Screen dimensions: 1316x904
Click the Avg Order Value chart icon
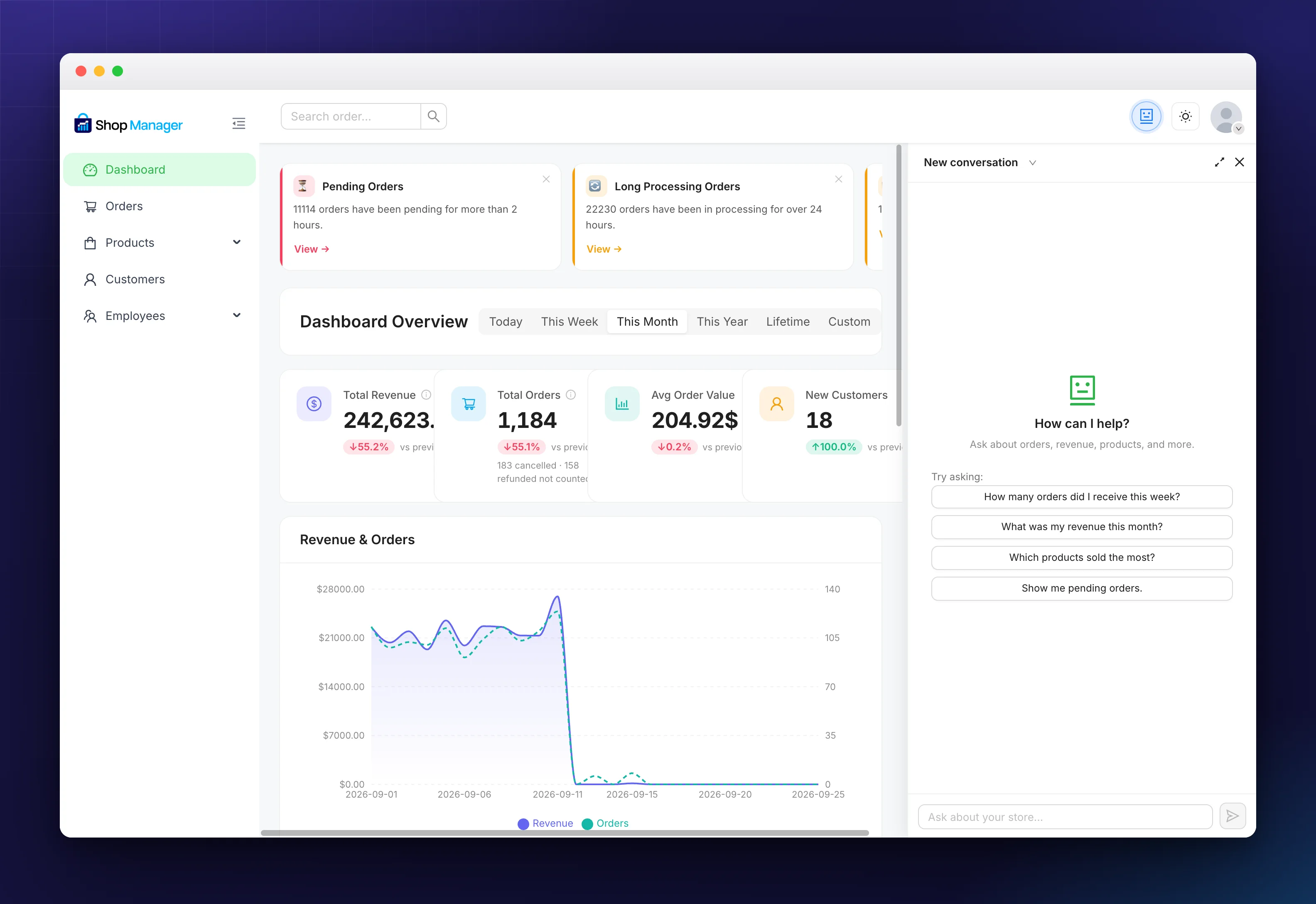(622, 404)
